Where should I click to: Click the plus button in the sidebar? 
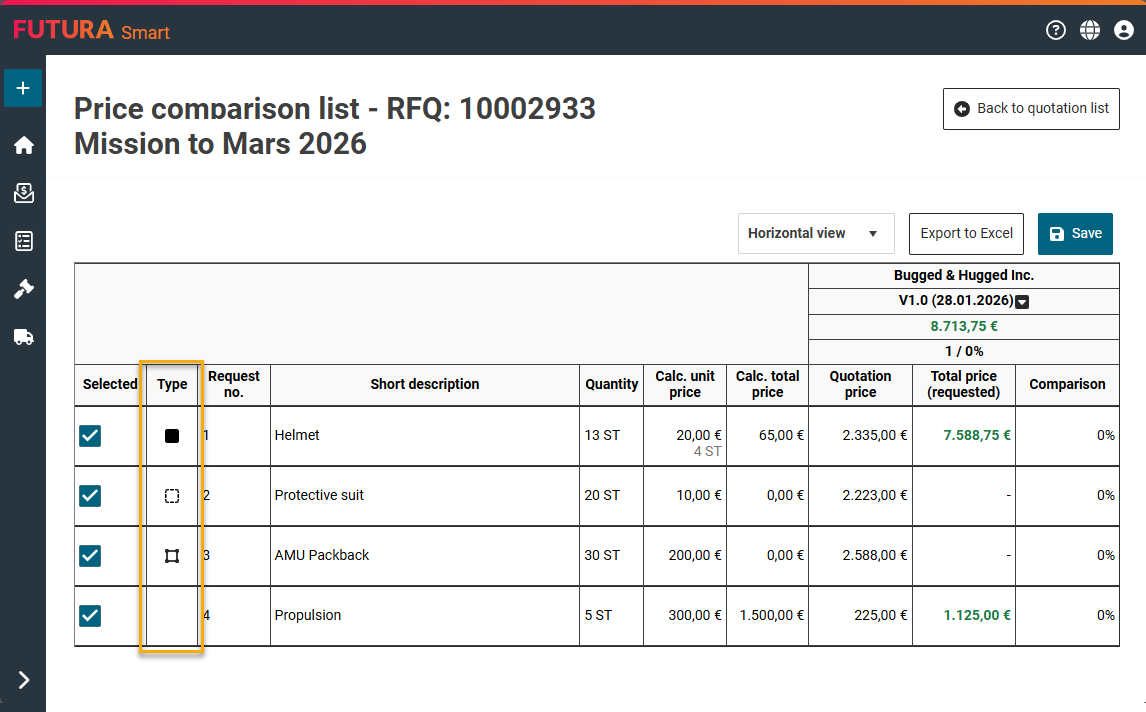23,88
